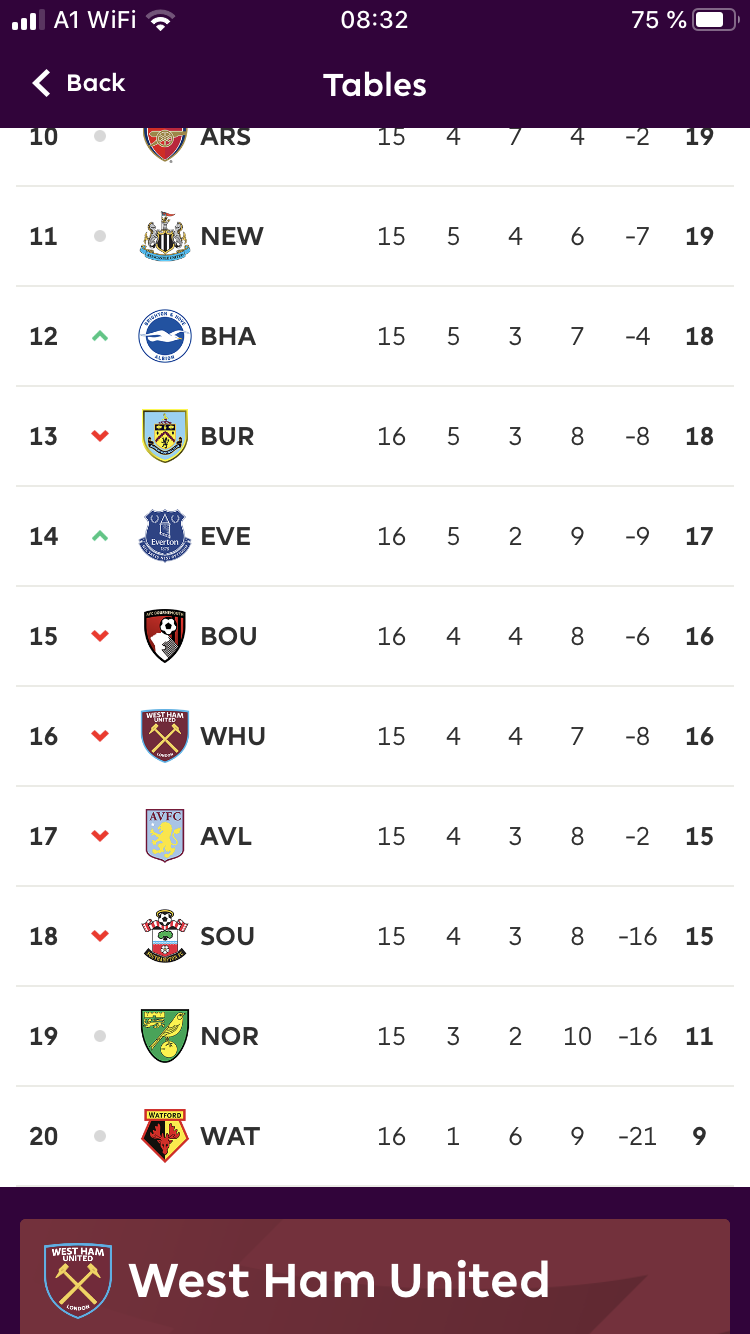Tap the Aston Villa club crest

pos(165,836)
